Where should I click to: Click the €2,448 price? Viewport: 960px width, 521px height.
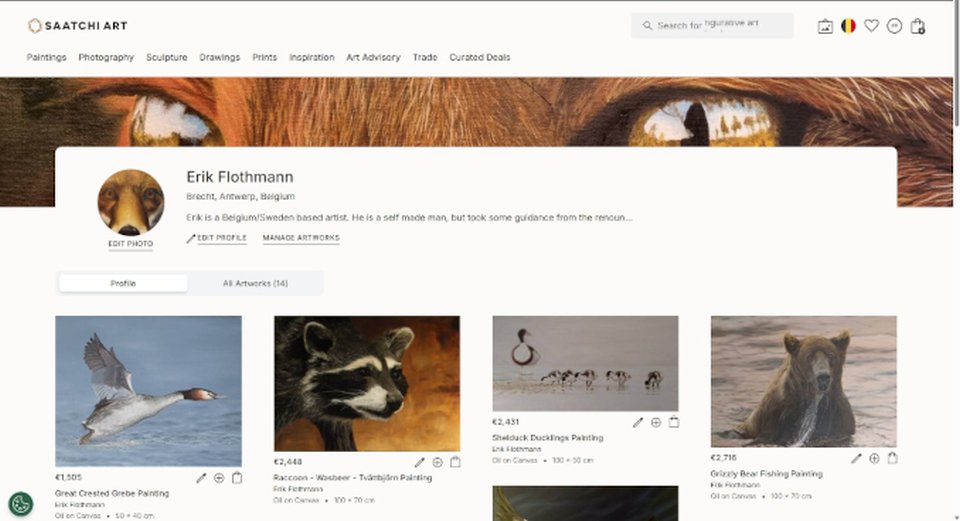click(288, 462)
